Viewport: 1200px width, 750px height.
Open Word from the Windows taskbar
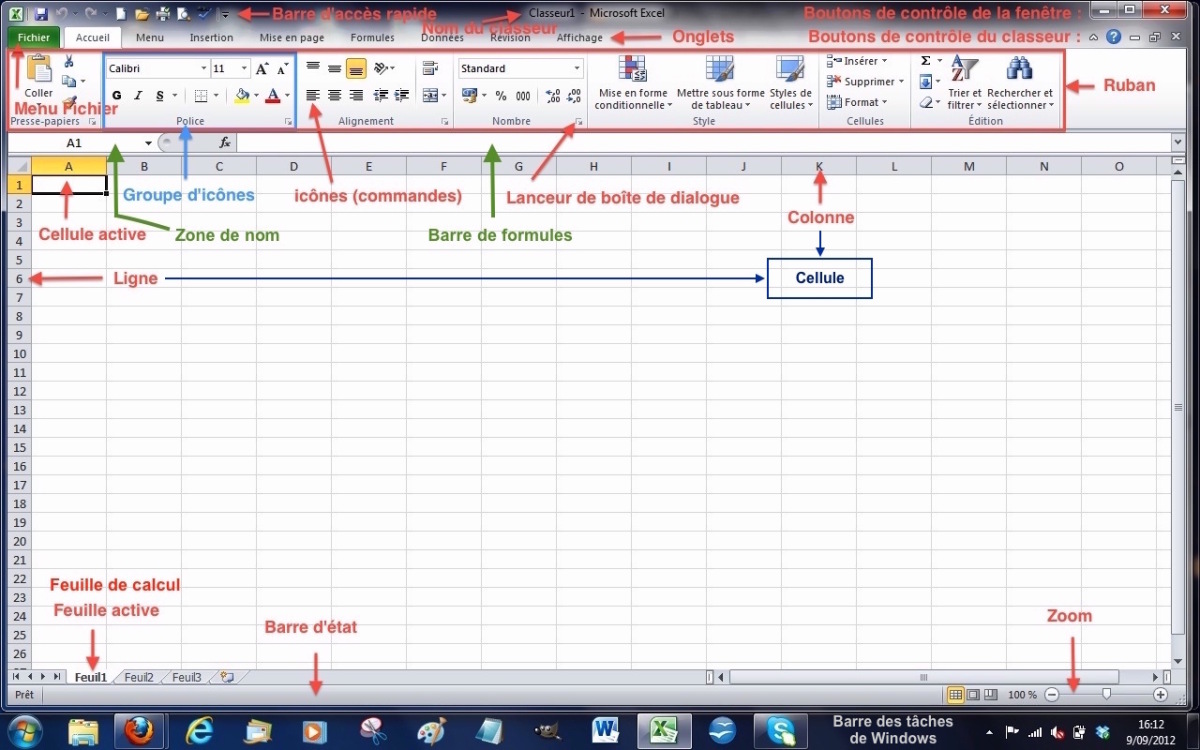pyautogui.click(x=605, y=731)
